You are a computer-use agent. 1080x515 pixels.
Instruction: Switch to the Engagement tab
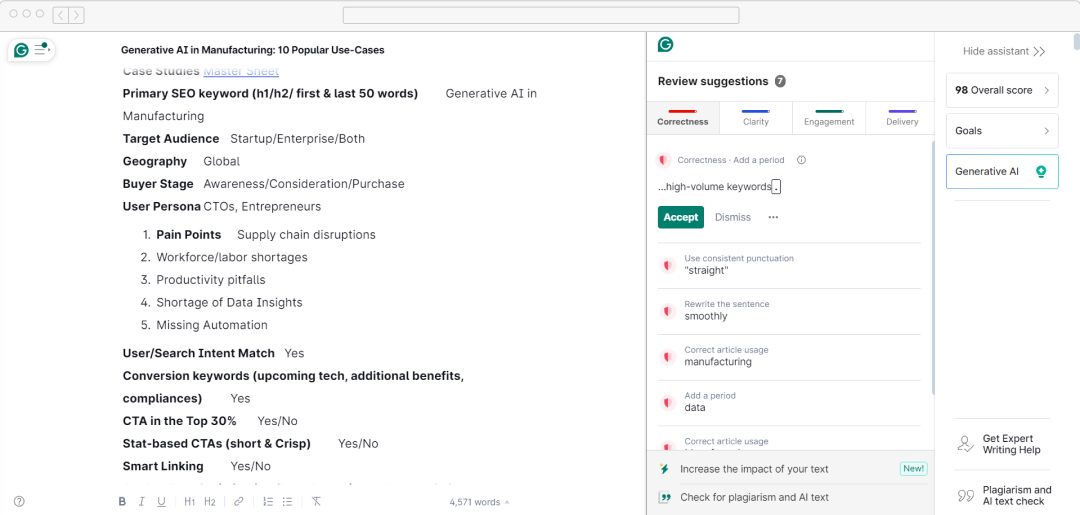coord(829,118)
